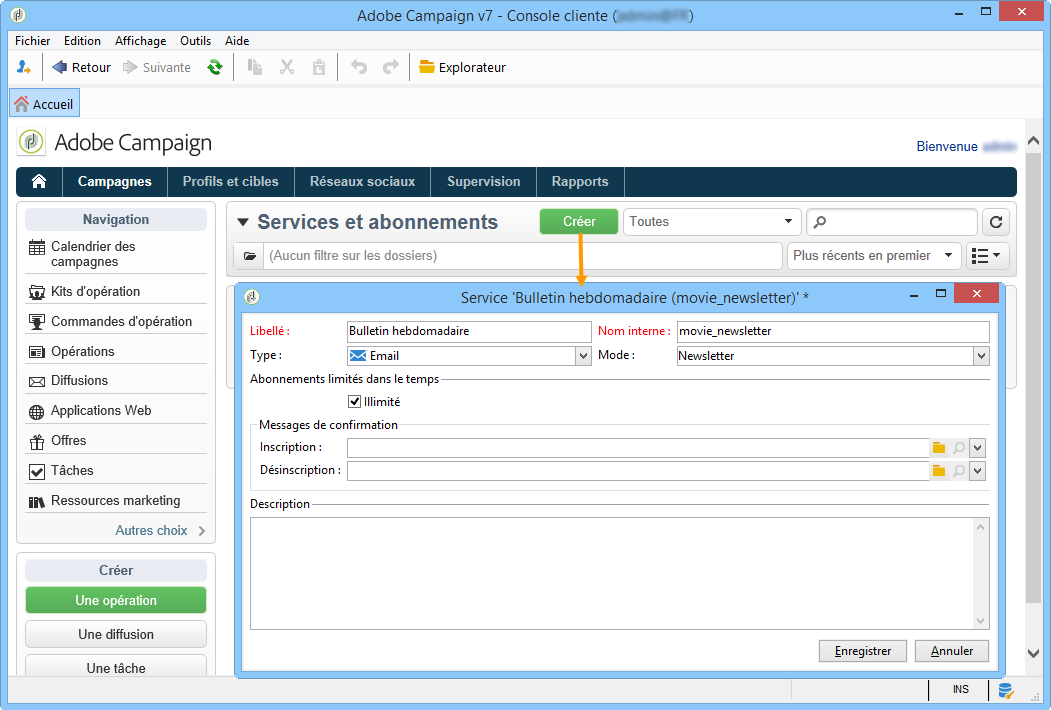Click the Enregistrer button

coord(863,651)
